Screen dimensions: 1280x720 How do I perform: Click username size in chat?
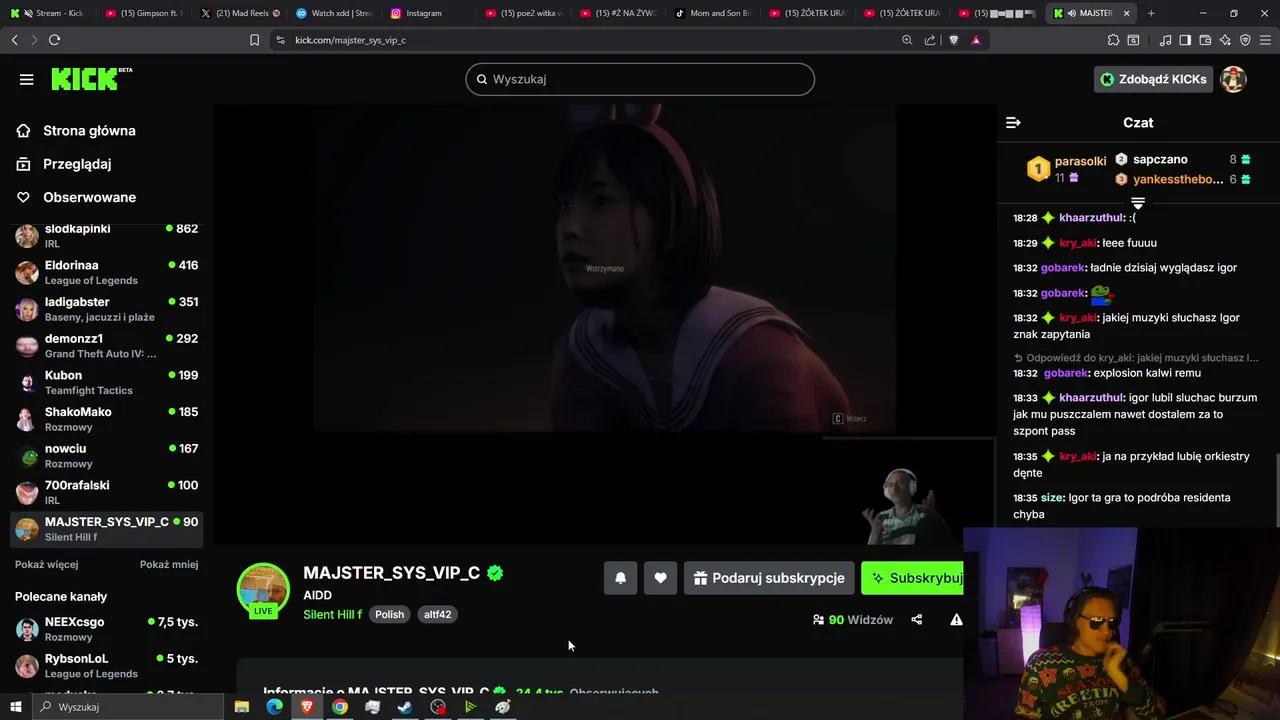tap(1052, 497)
